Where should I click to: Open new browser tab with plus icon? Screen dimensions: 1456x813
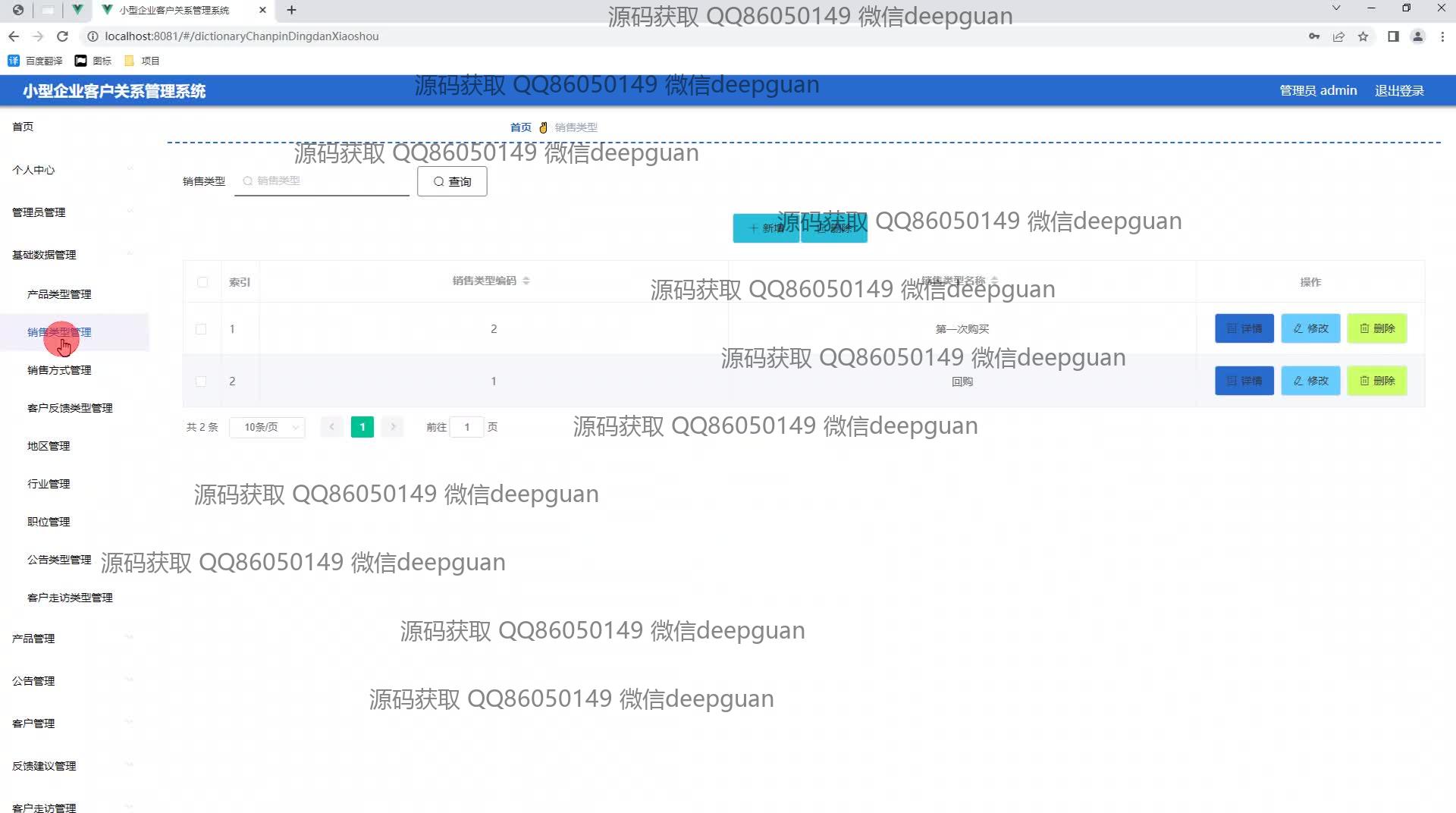point(292,10)
